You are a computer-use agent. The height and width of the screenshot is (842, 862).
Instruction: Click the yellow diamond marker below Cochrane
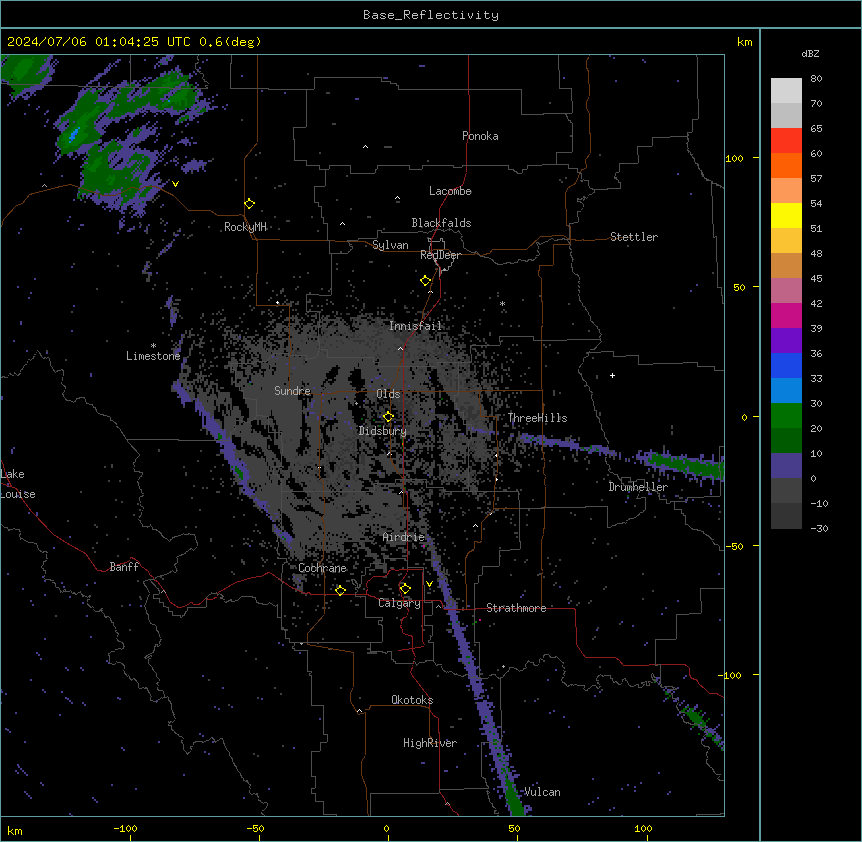tap(340, 590)
